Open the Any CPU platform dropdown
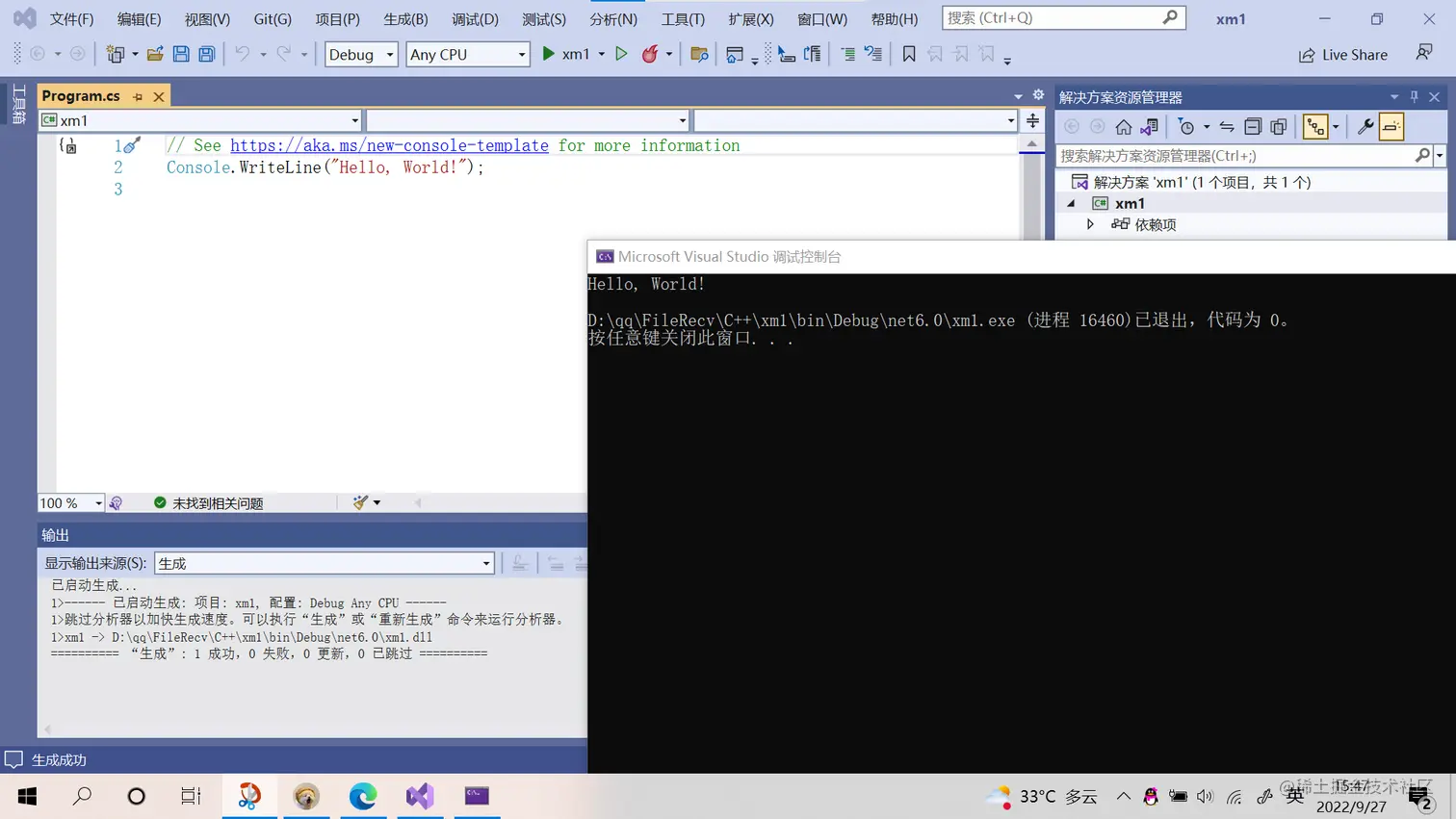This screenshot has height=819, width=1456. coord(467,54)
